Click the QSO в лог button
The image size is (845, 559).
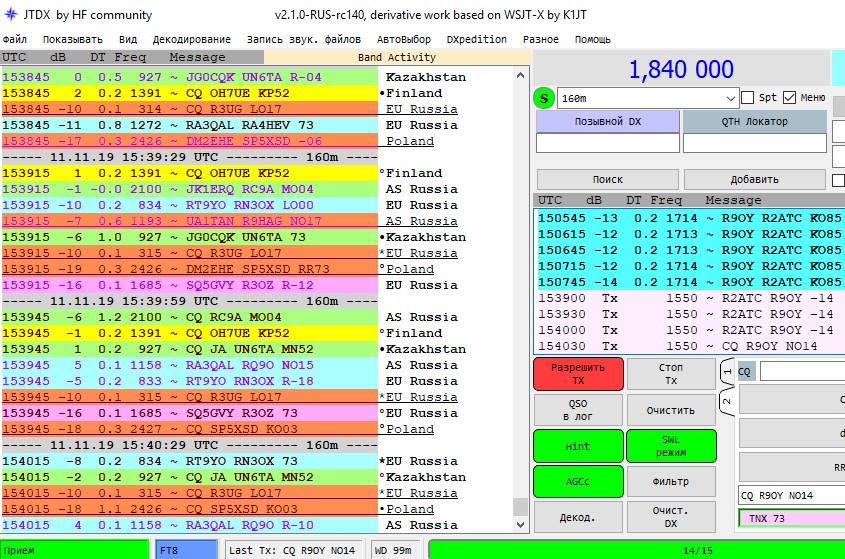coord(578,410)
